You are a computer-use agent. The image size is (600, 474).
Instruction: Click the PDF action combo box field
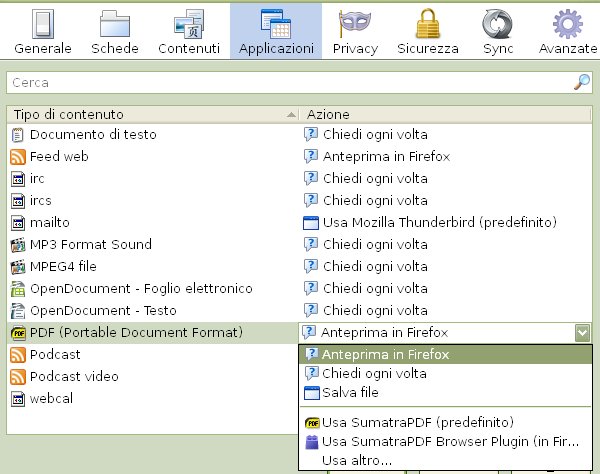[444, 333]
